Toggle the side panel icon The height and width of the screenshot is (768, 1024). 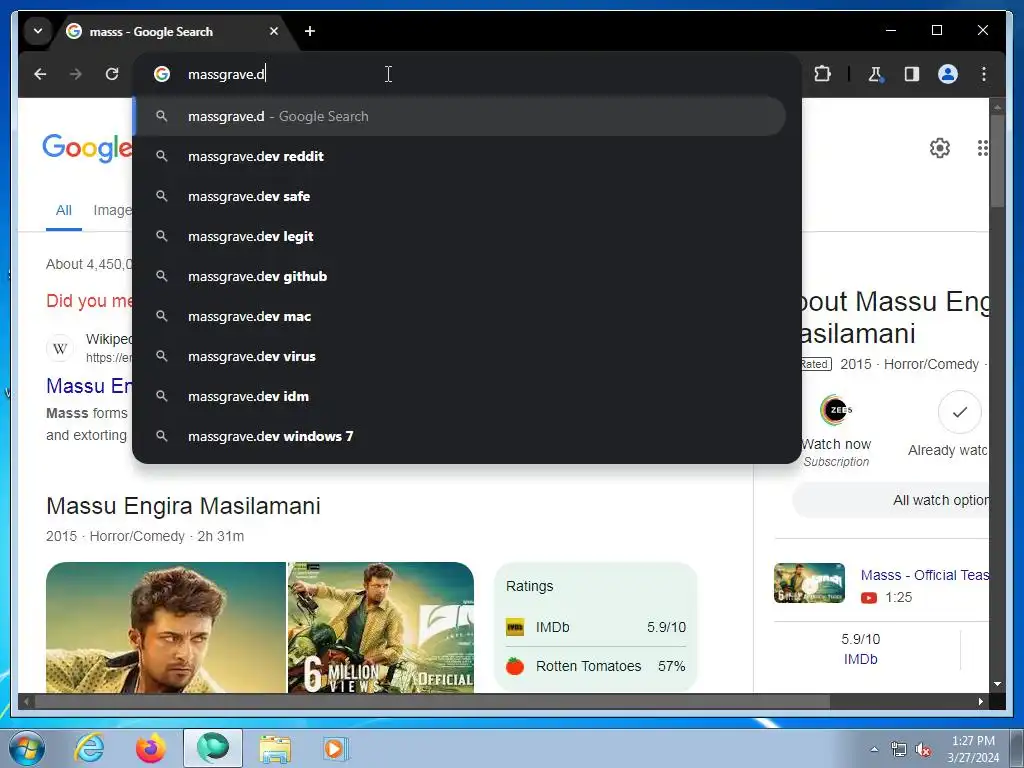[x=912, y=74]
